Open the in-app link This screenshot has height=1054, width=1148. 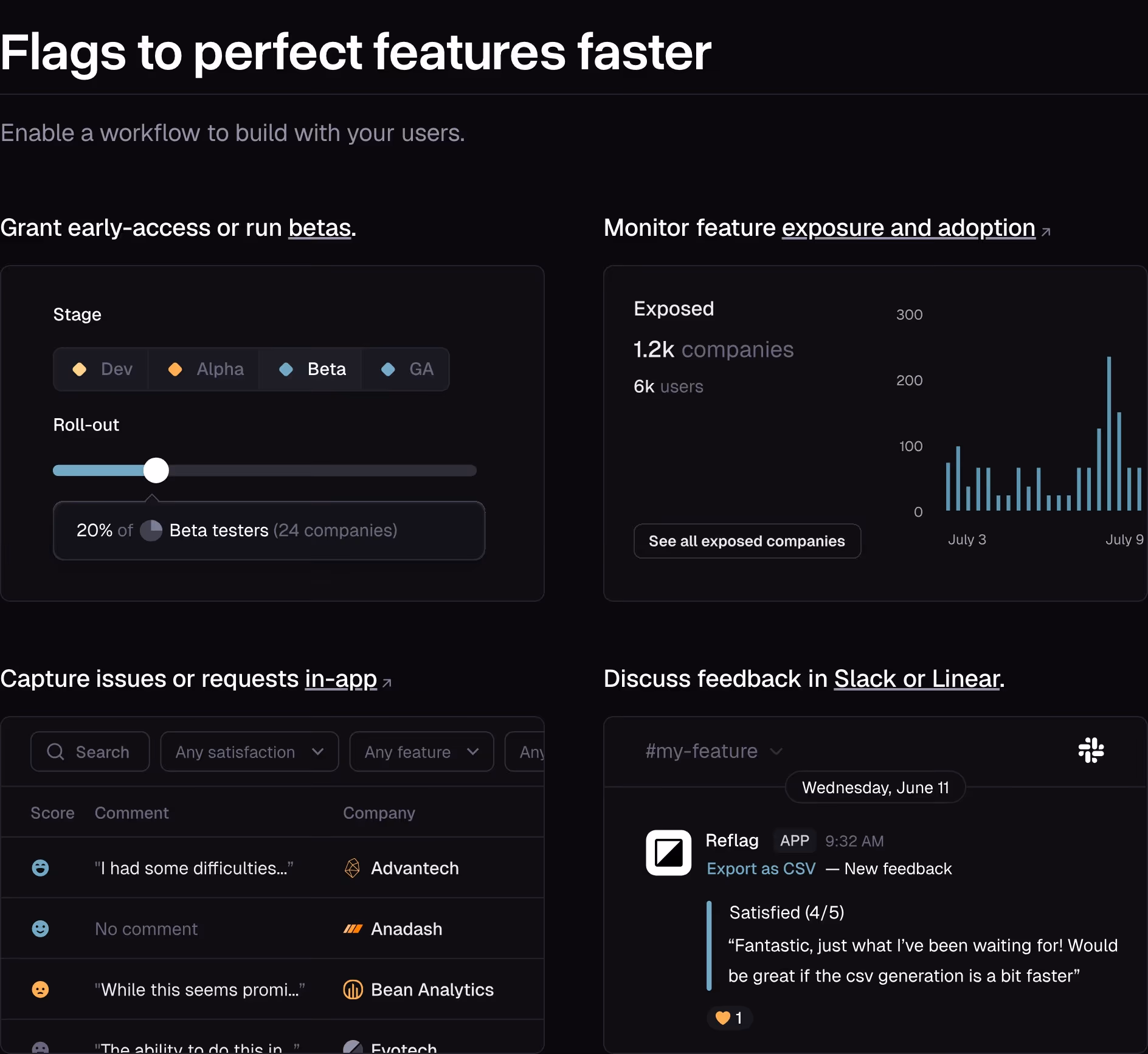pos(341,679)
